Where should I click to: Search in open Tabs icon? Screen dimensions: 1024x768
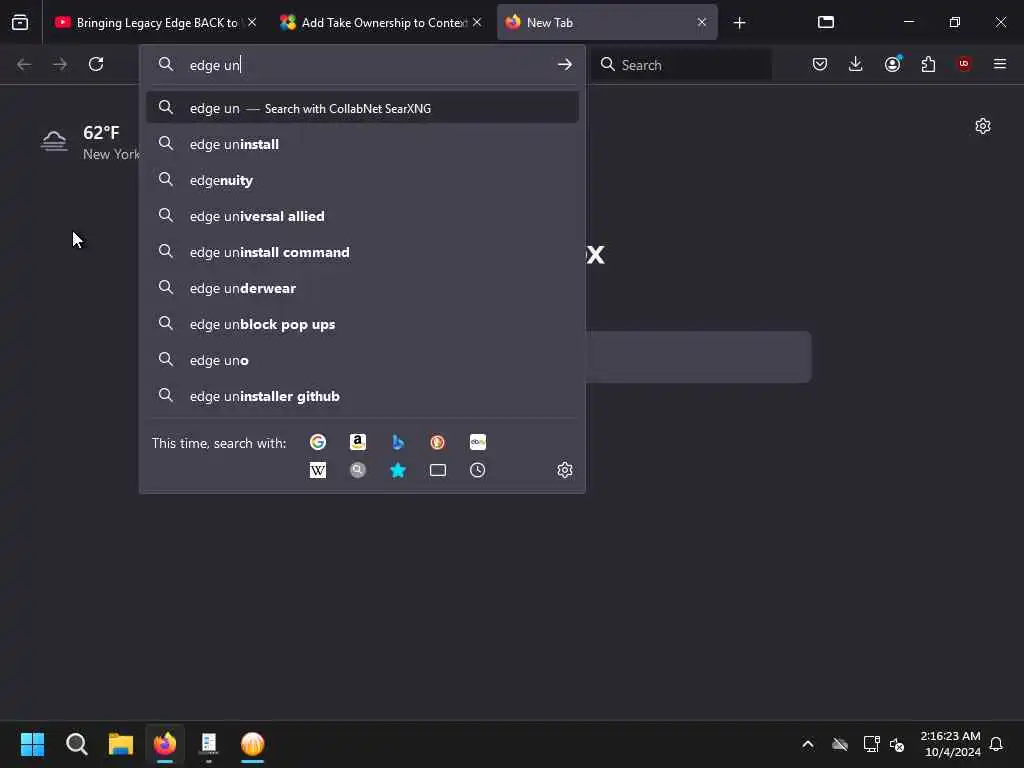pos(438,470)
